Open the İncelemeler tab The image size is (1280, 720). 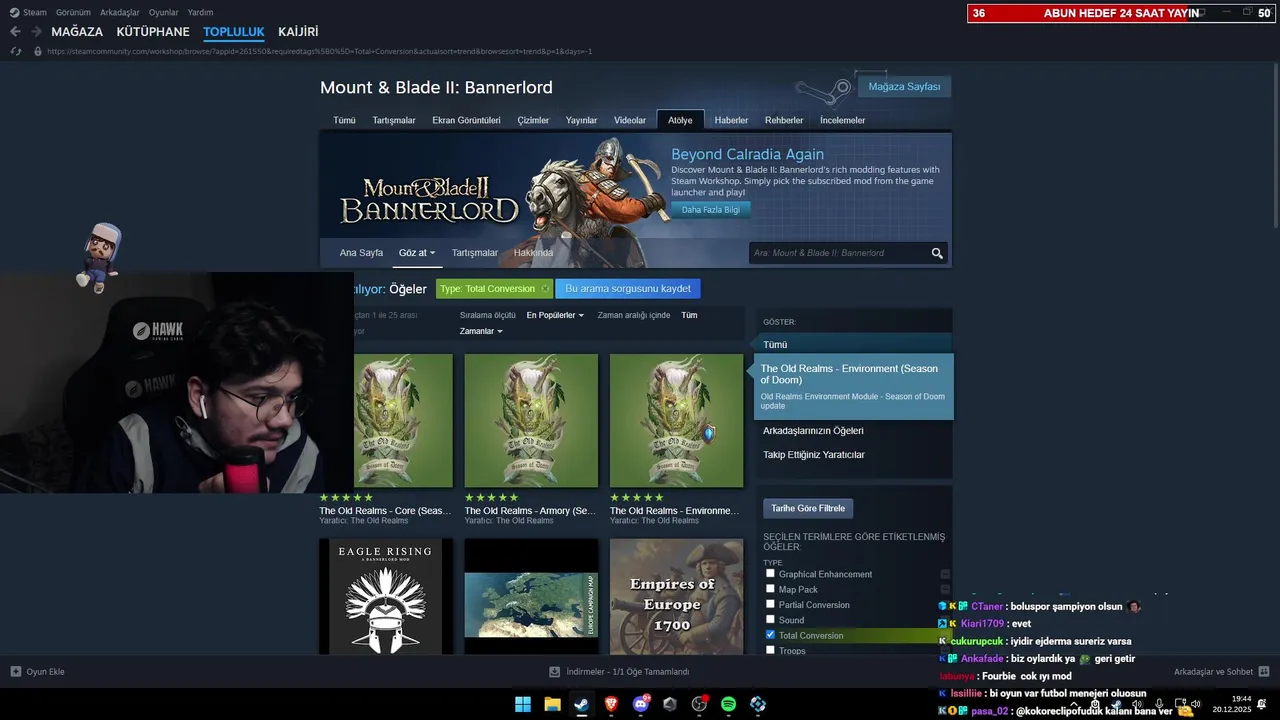click(842, 120)
